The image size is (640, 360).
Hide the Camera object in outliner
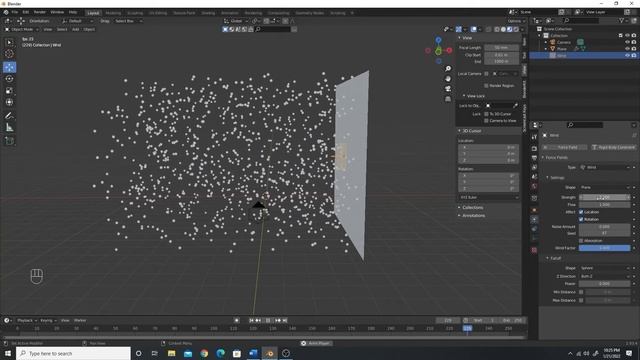(627, 42)
